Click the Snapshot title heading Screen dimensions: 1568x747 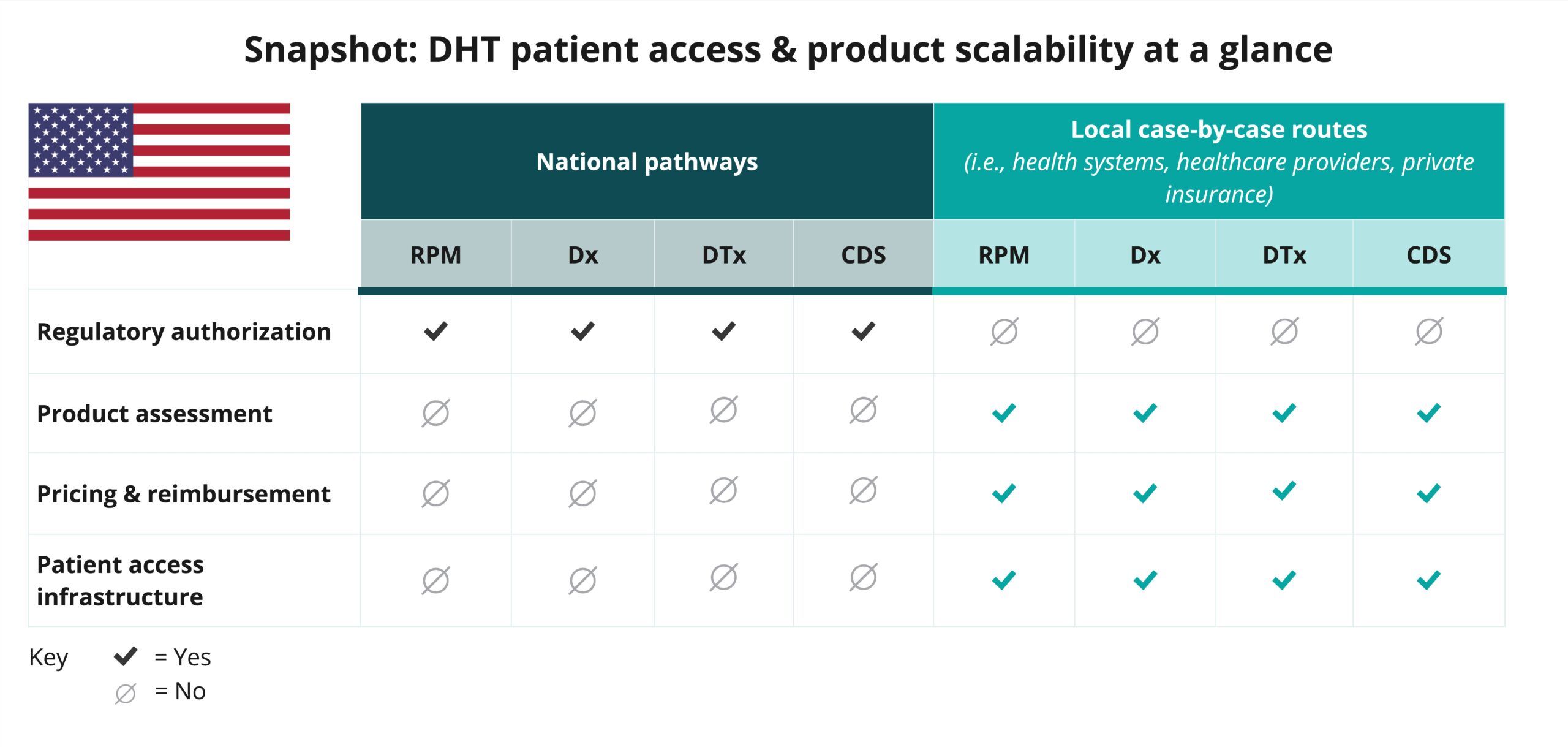pos(788,50)
